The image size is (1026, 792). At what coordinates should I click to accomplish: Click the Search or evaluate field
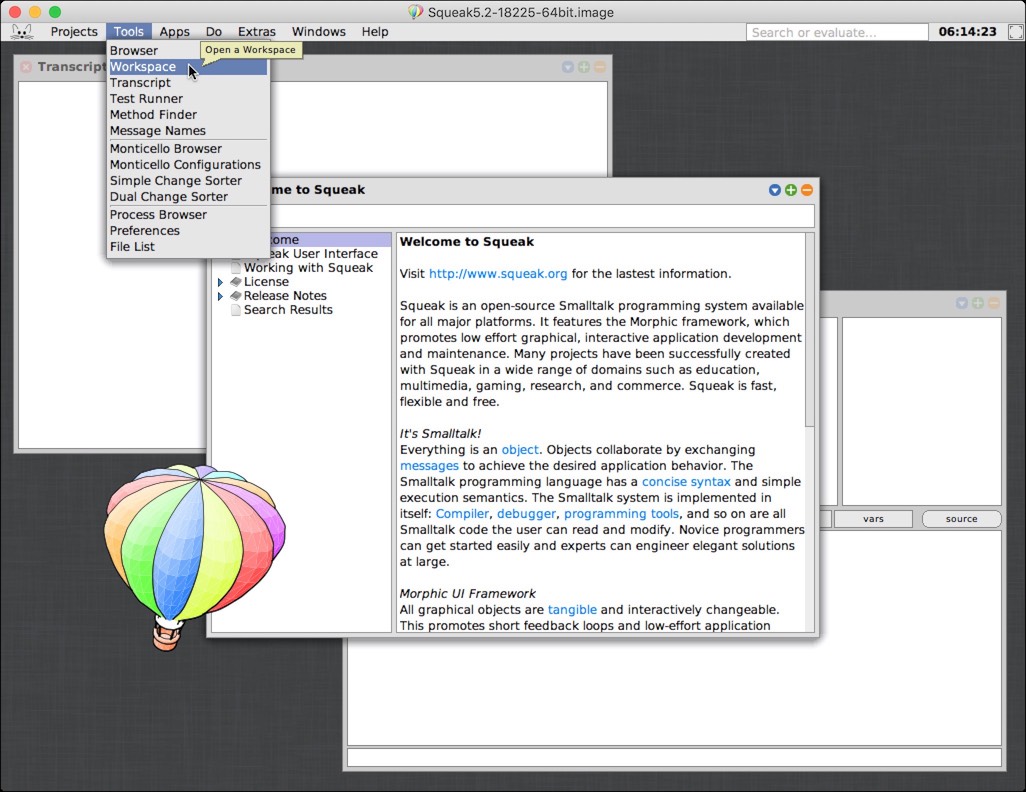837,32
